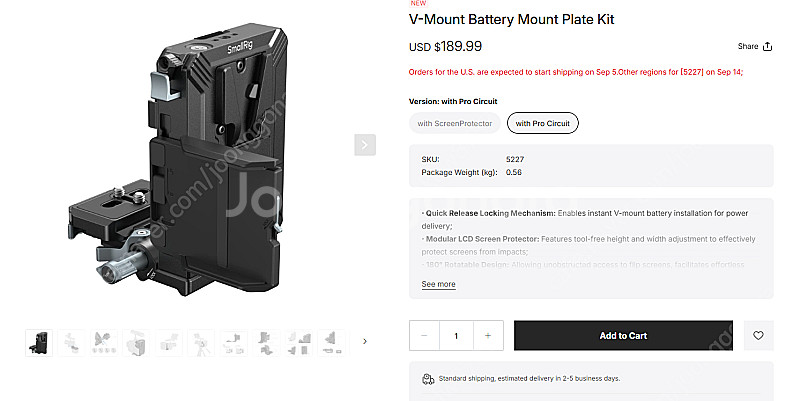Add product to wishlist with heart icon

coord(758,336)
